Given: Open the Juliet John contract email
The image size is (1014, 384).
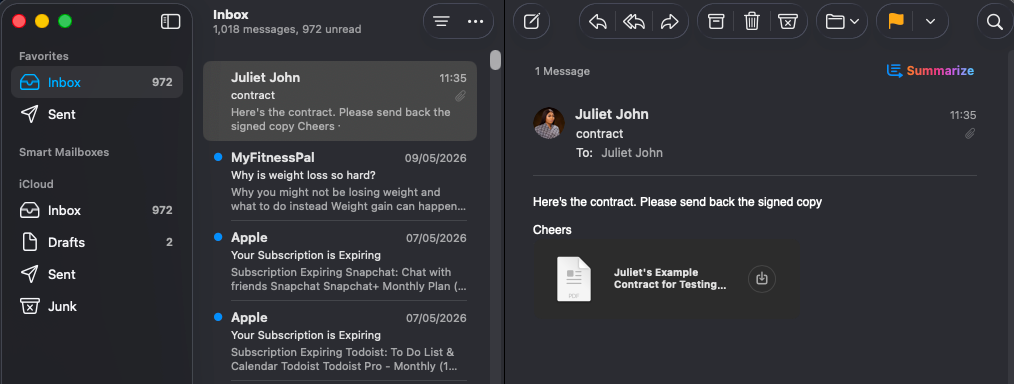Looking at the screenshot, I should tap(340, 101).
